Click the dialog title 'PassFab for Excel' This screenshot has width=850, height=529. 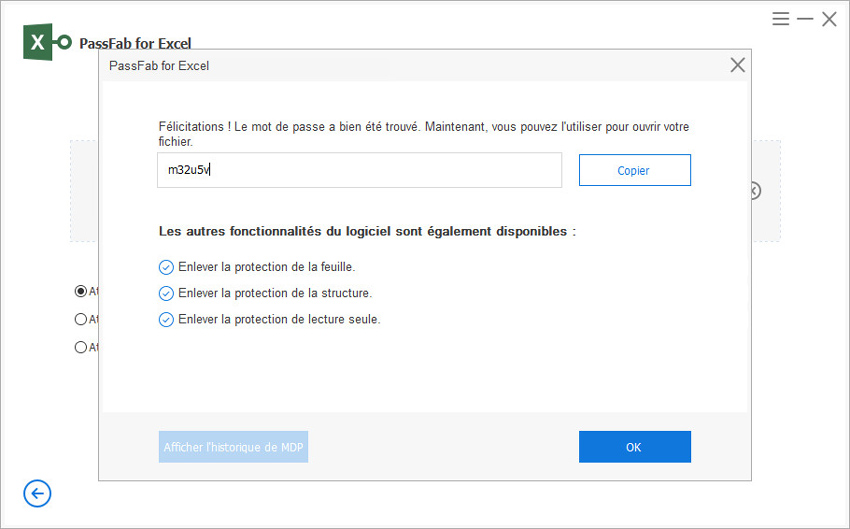pyautogui.click(x=159, y=66)
